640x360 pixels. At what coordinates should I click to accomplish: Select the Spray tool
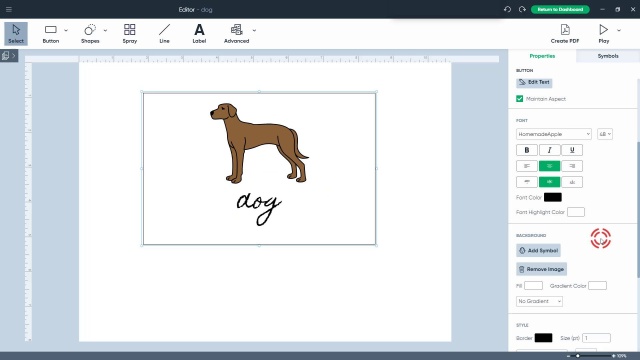(x=130, y=33)
